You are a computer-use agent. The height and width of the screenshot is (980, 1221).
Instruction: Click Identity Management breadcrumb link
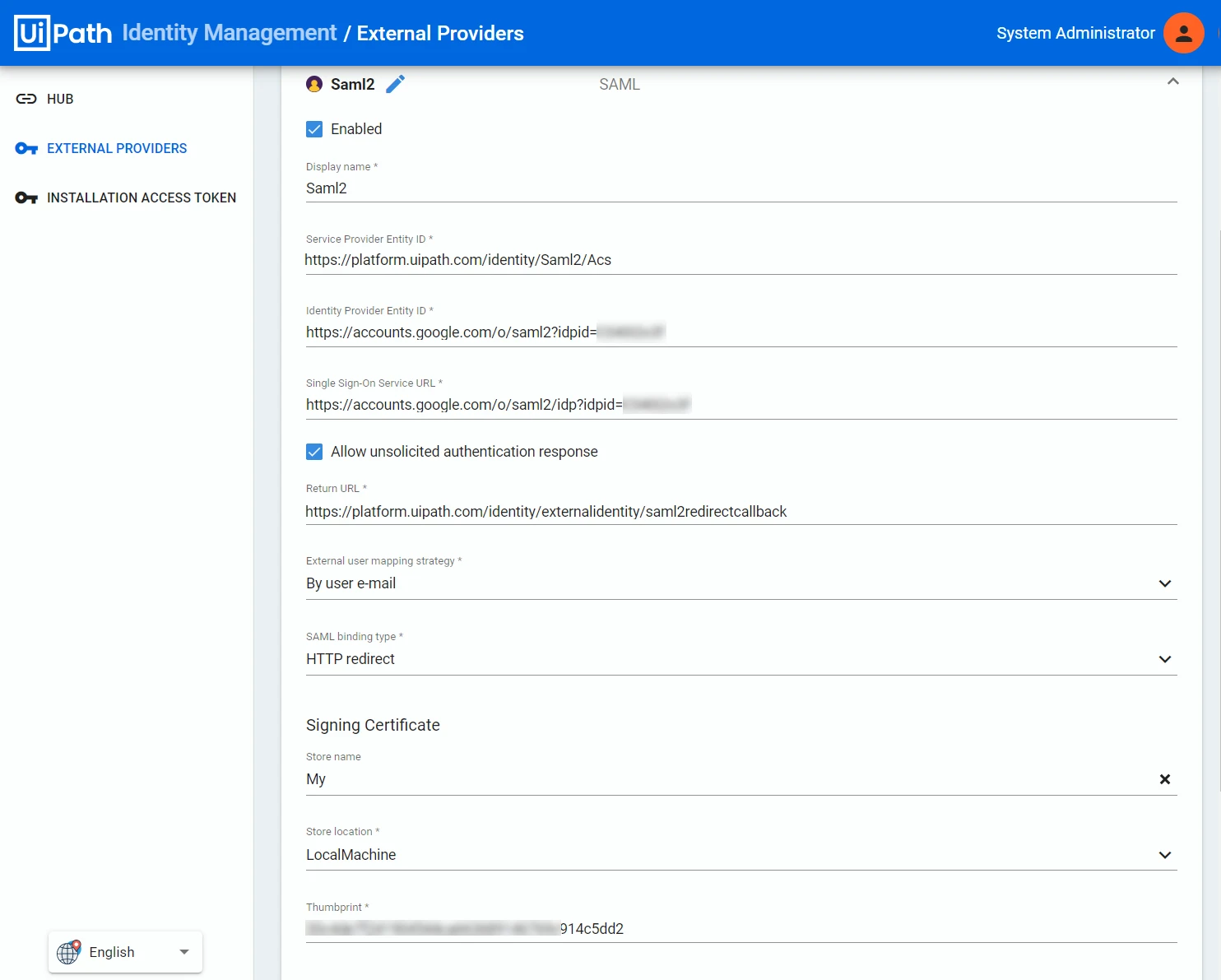tap(230, 33)
